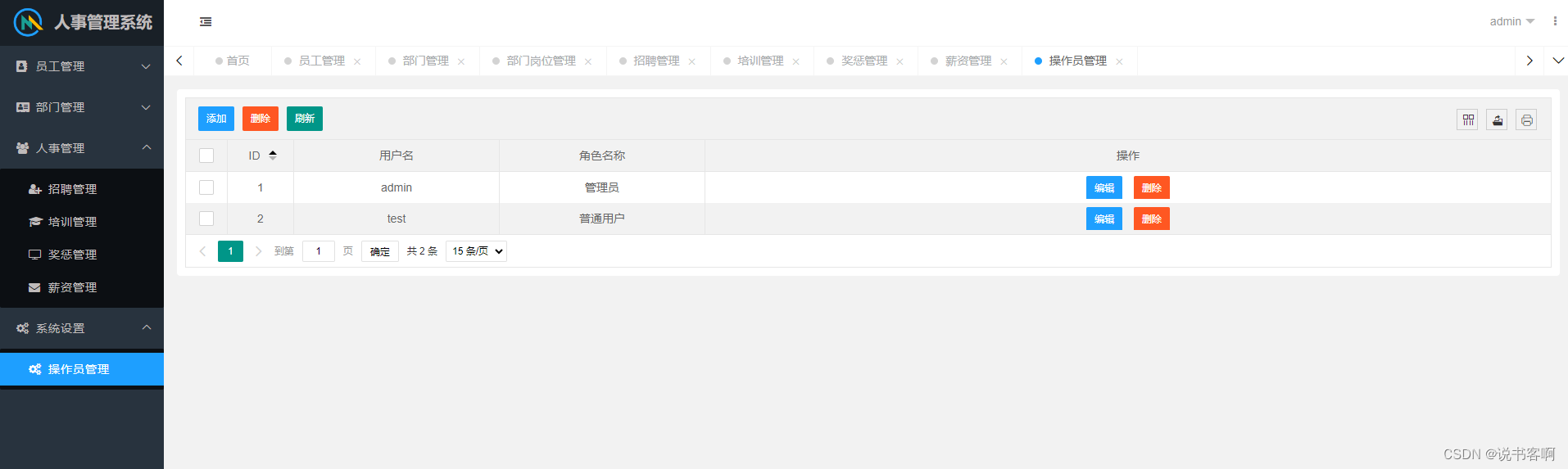Open the tab operations dropdown arrow
1568x469 pixels.
pos(1558,61)
